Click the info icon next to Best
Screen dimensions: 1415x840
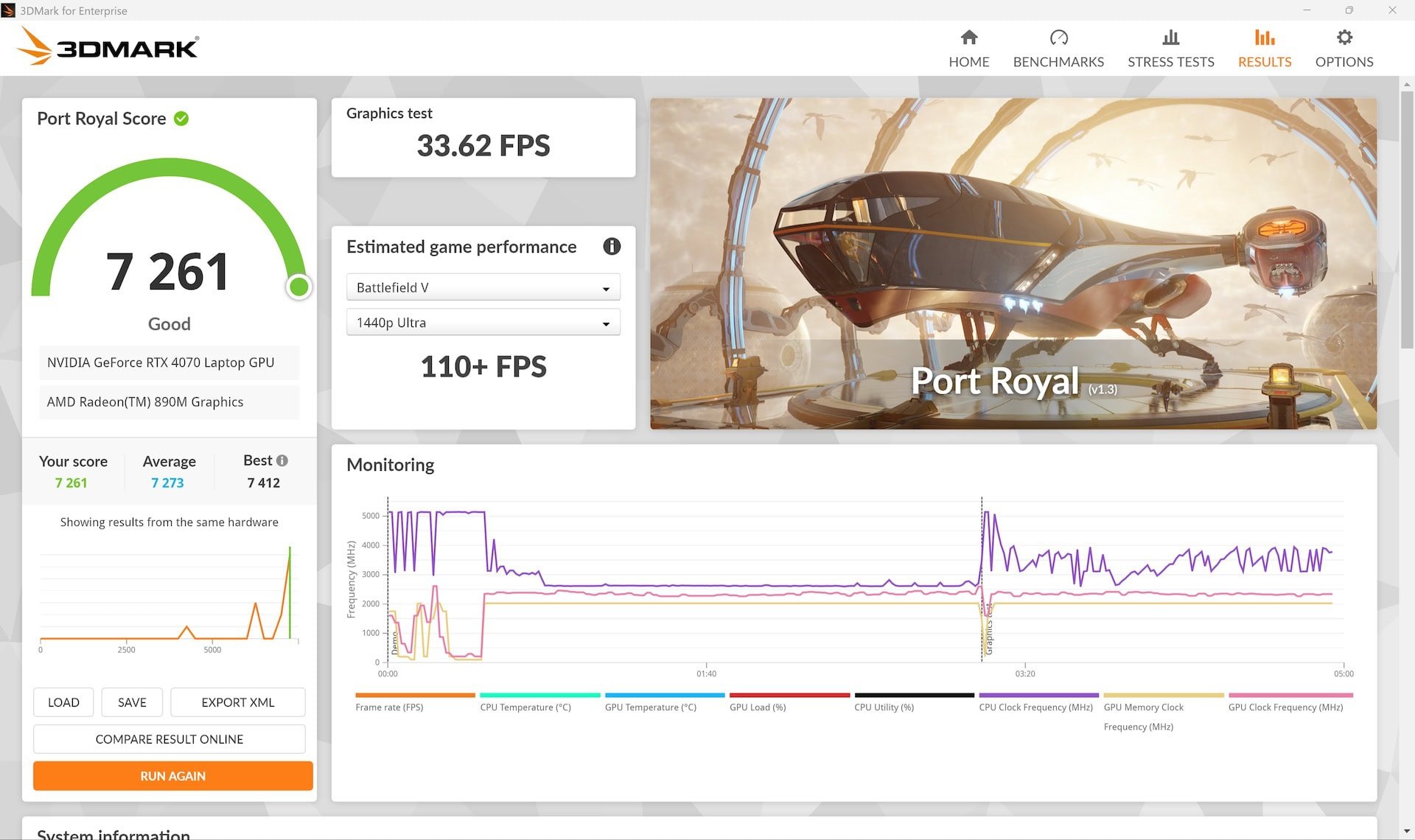click(282, 461)
